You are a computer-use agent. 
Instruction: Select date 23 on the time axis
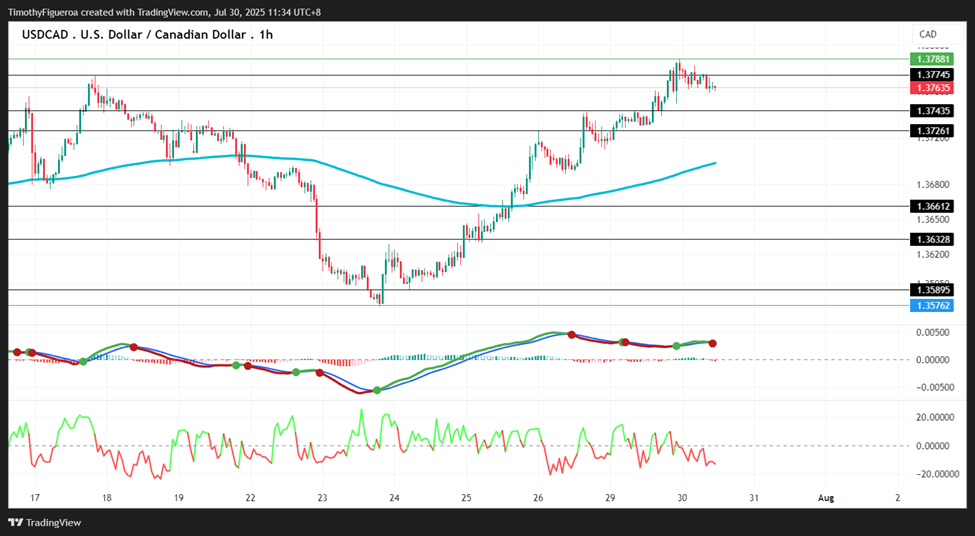pos(322,497)
